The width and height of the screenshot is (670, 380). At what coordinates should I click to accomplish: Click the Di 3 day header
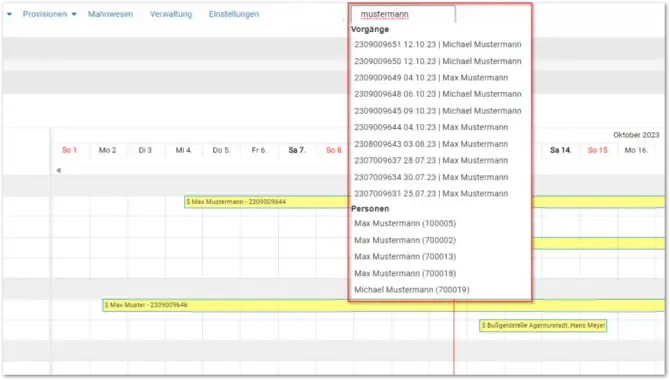coord(145,150)
